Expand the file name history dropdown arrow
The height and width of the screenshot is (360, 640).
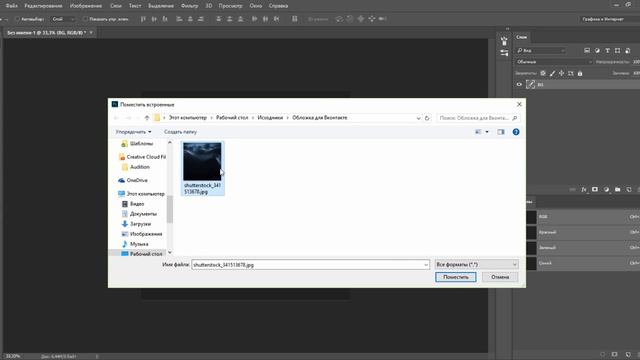(426, 264)
